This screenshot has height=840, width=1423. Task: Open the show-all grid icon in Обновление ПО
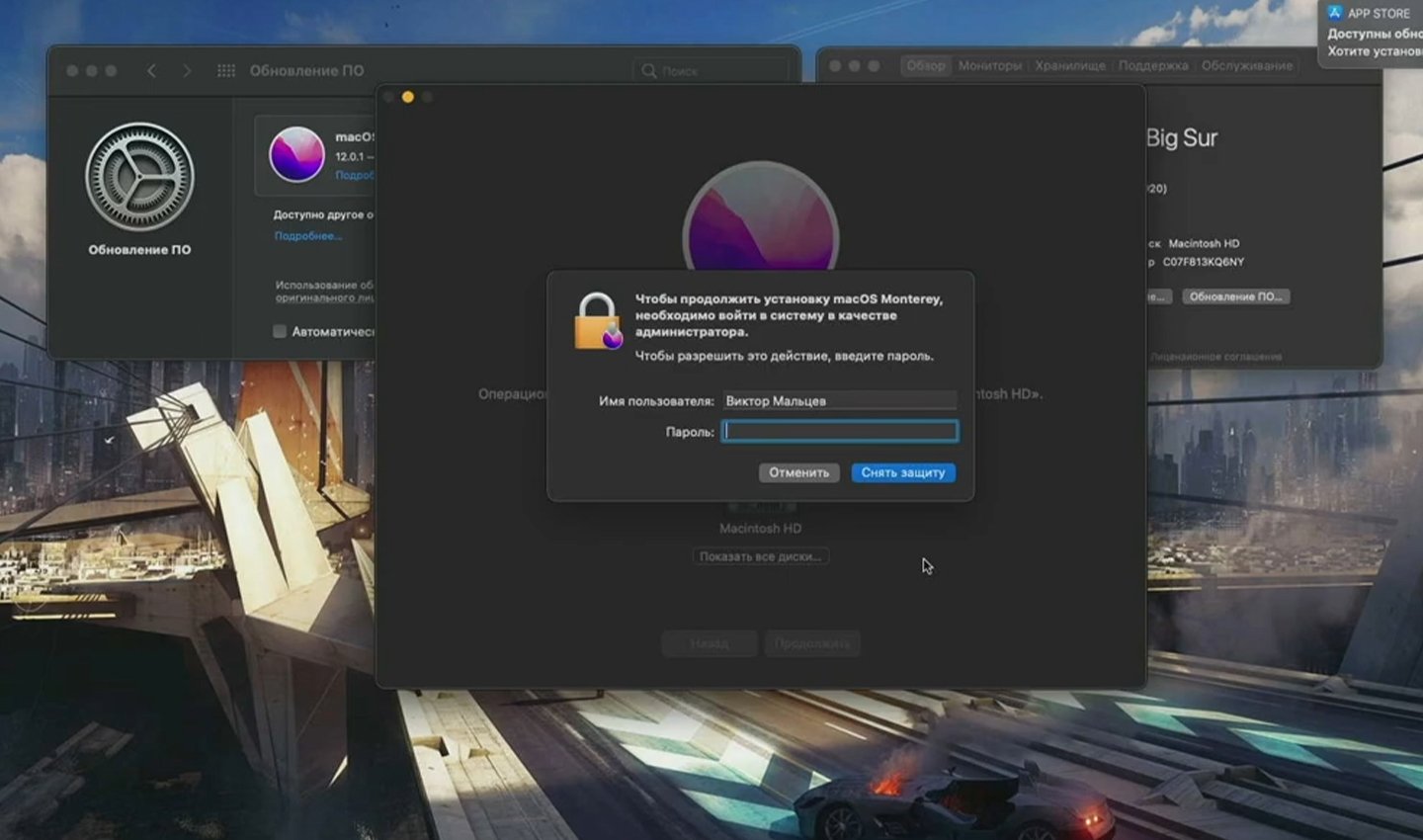[226, 70]
